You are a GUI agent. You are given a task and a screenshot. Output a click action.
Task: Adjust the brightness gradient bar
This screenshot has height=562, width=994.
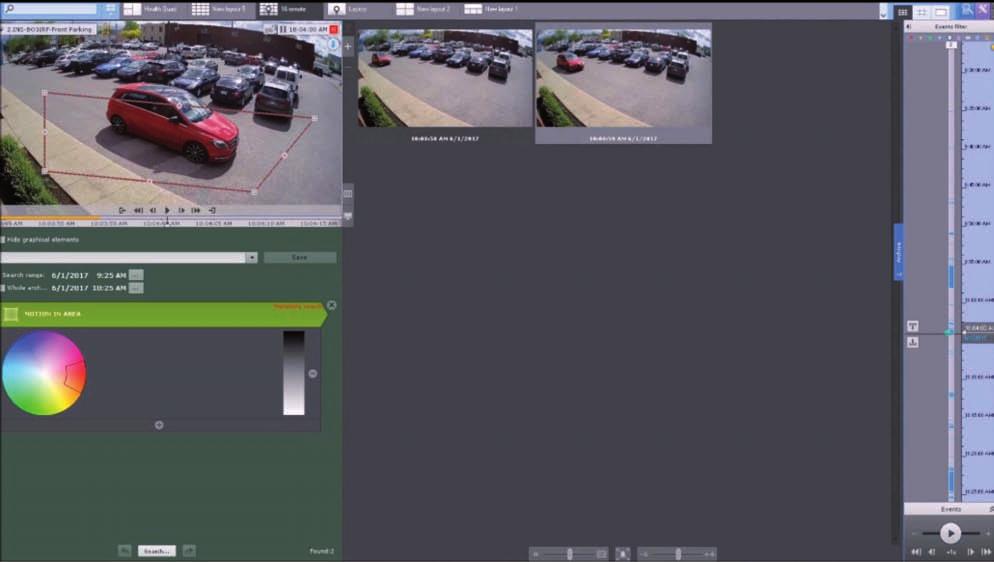click(294, 373)
